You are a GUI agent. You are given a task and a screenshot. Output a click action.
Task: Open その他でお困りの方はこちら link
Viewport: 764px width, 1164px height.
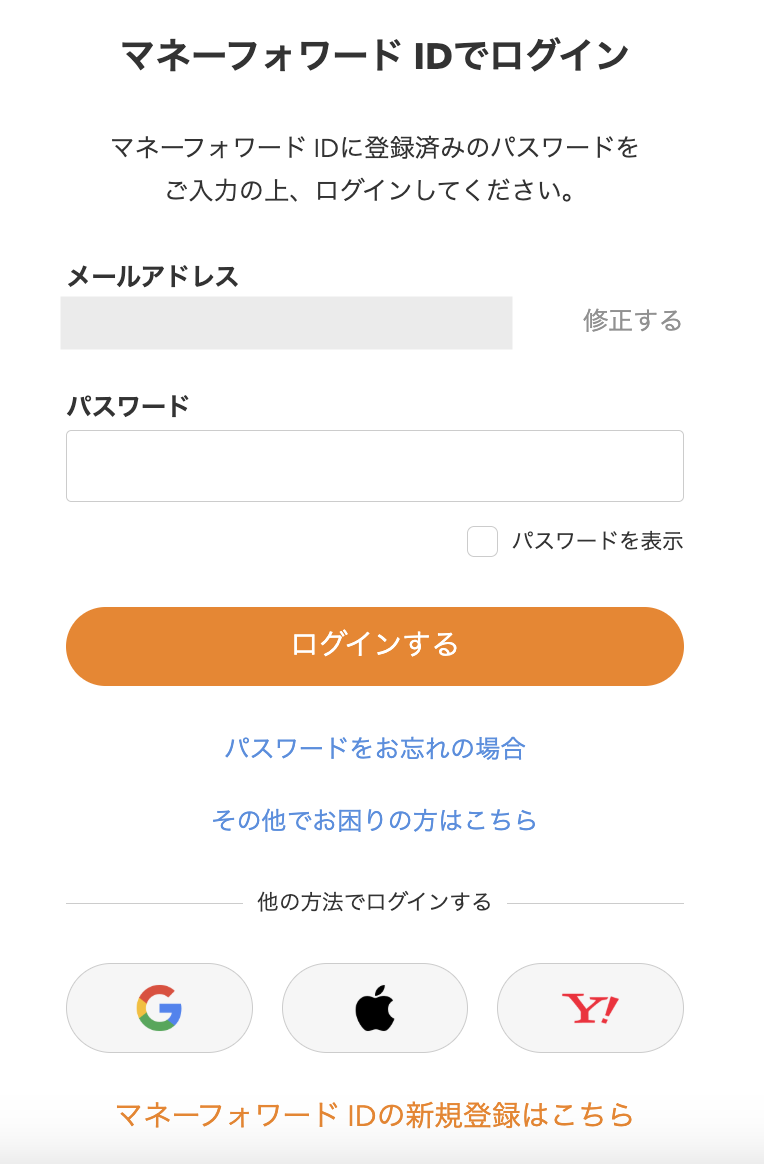[374, 820]
